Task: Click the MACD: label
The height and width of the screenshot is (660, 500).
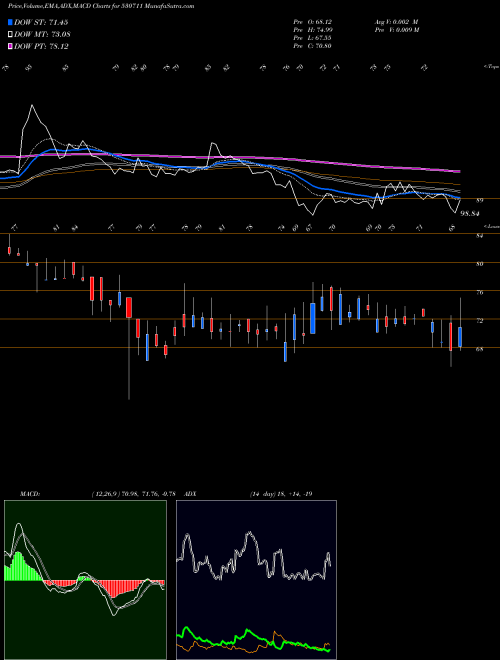Action: tap(29, 494)
